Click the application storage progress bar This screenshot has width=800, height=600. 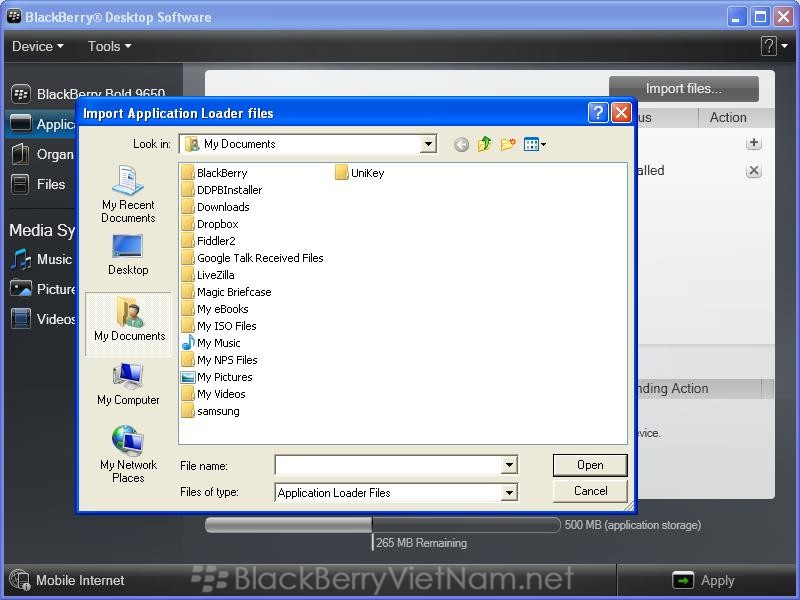(x=383, y=525)
